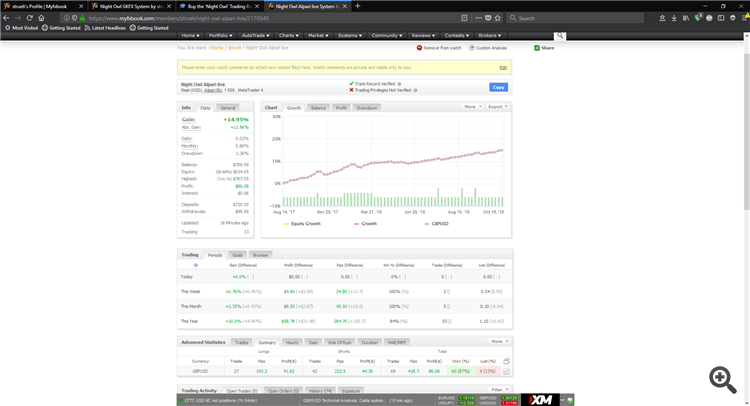Toggle GBPUSD legend marker
The height and width of the screenshot is (406, 750).
(427, 224)
